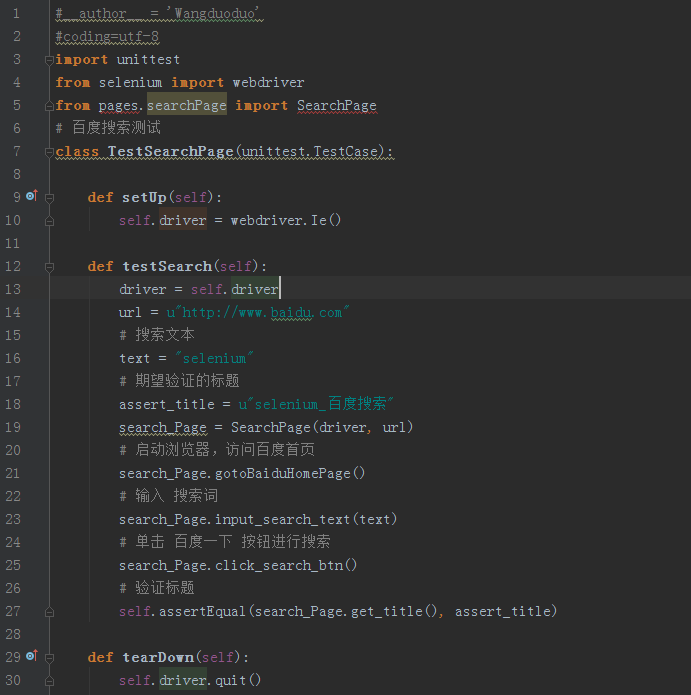Click class name 'TestSearchPage'
The image size is (691, 695).
170,152
